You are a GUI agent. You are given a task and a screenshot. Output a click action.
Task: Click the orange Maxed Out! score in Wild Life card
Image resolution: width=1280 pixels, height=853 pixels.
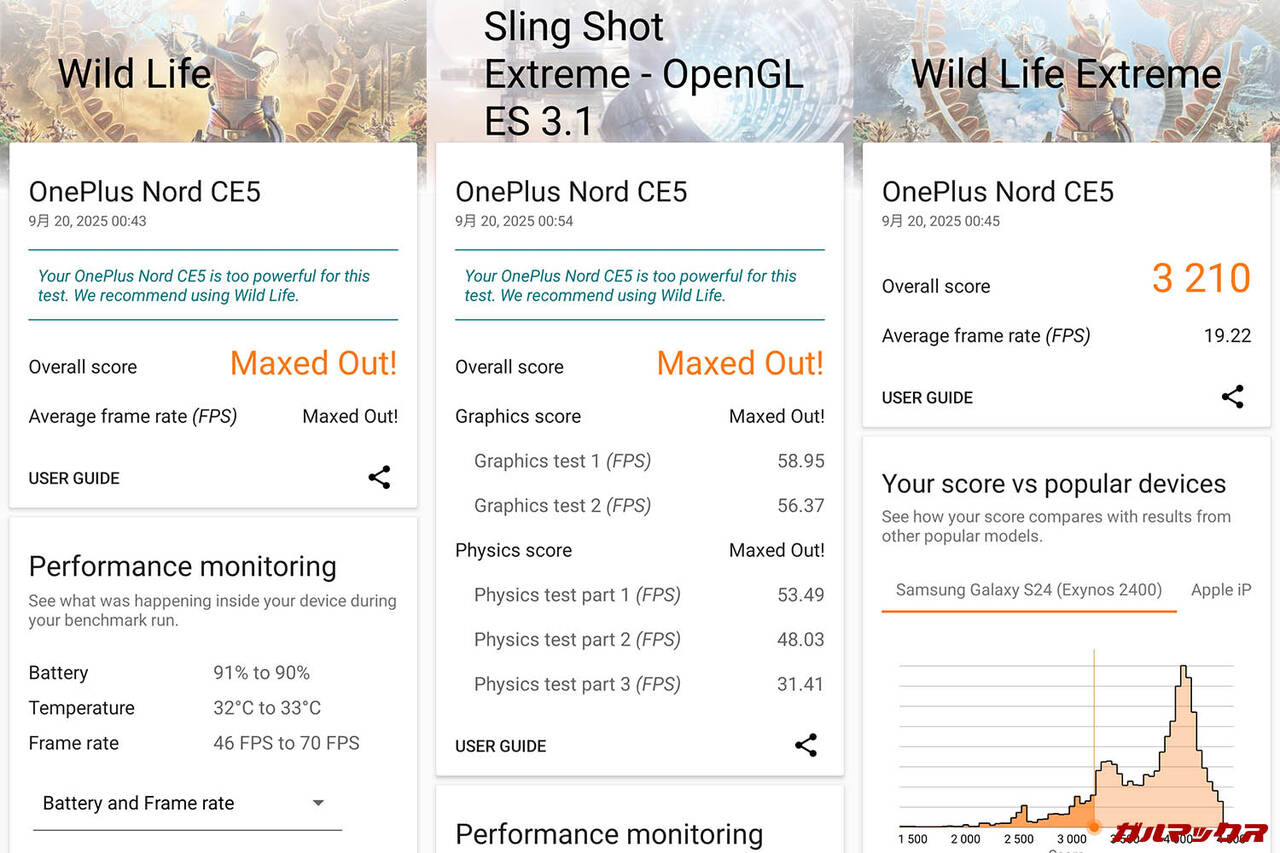click(x=313, y=363)
